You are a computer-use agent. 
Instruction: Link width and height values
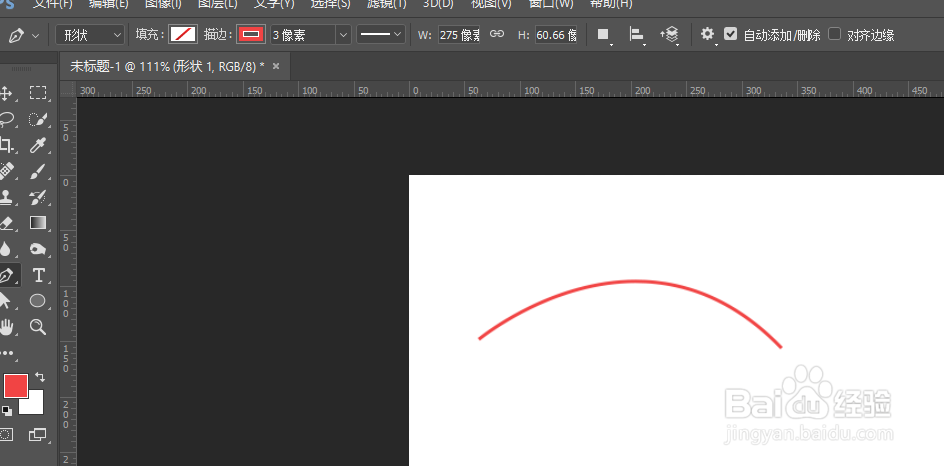497,34
